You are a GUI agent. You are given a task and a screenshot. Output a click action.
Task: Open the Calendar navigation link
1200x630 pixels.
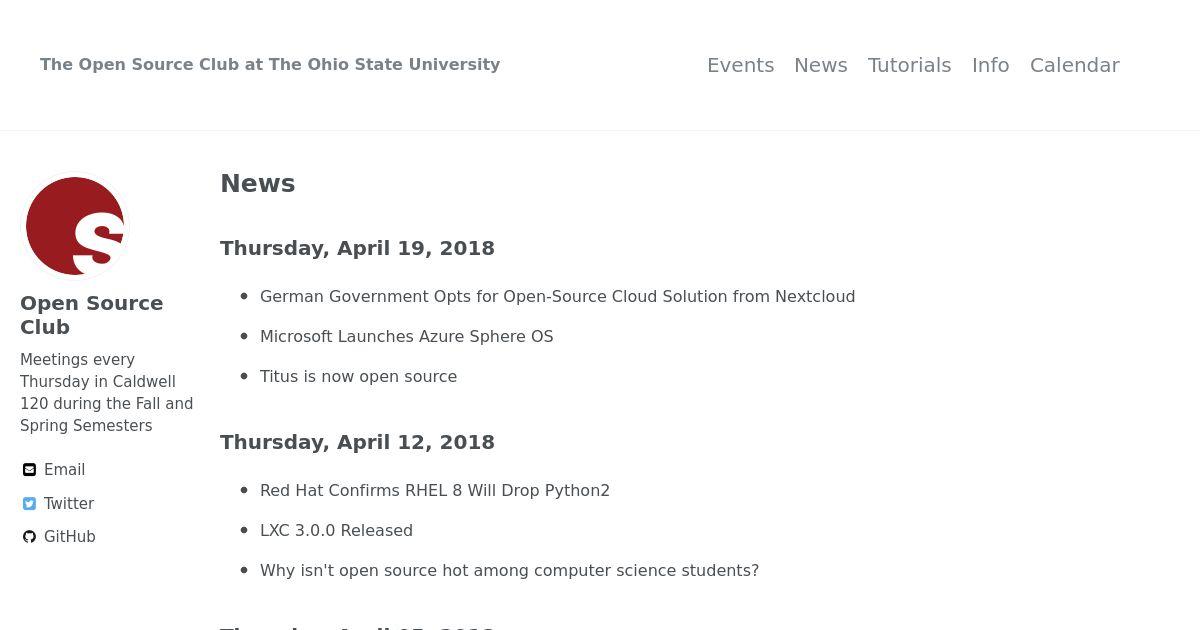point(1074,65)
